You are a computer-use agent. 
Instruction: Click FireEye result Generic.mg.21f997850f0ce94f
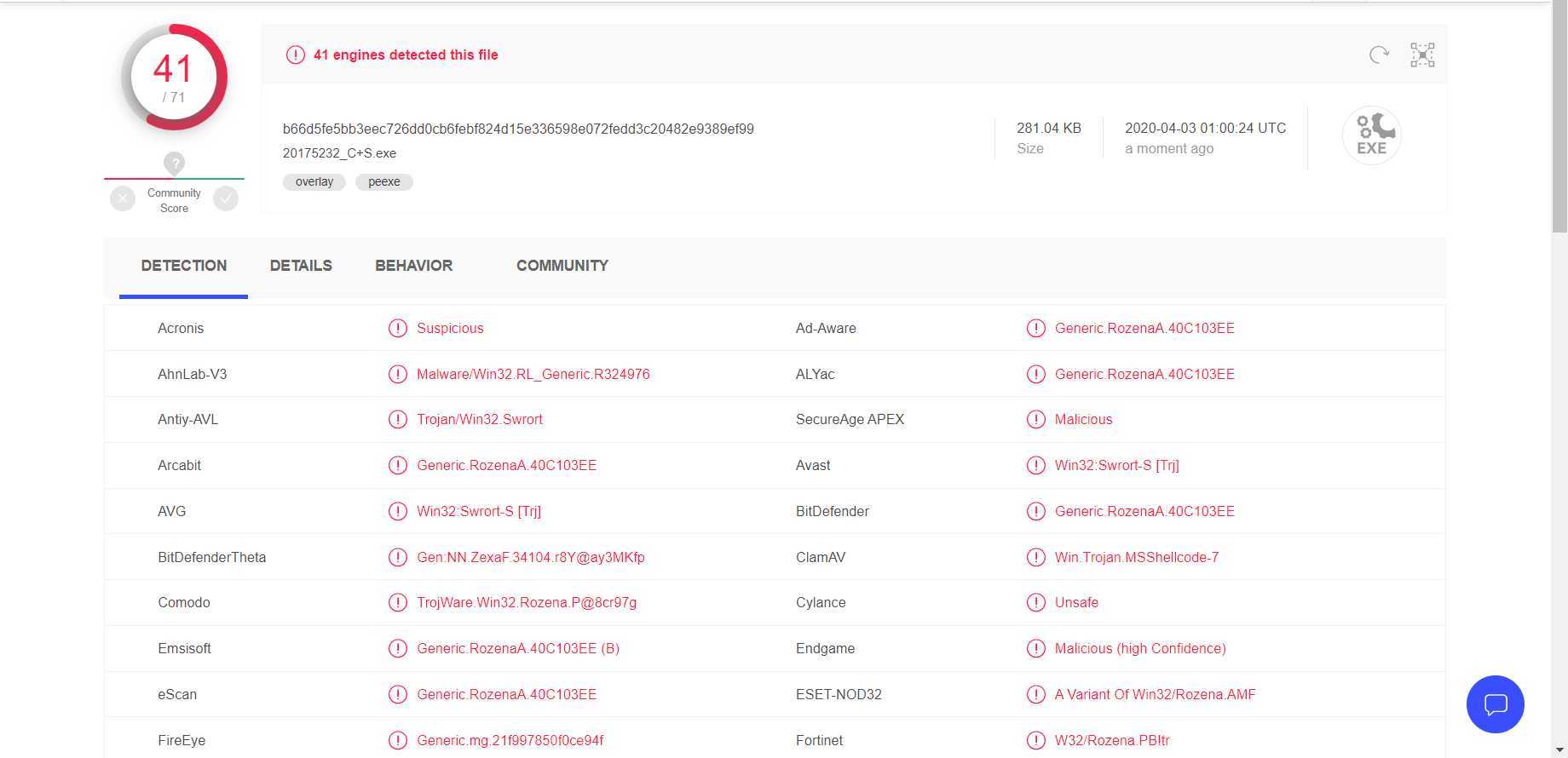pyautogui.click(x=510, y=740)
